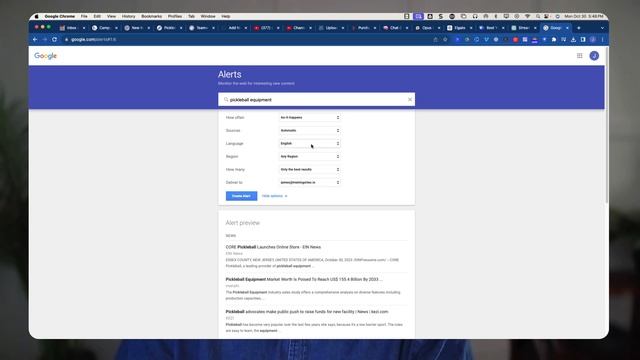
Task: Open the View menu
Action: pos(111,16)
